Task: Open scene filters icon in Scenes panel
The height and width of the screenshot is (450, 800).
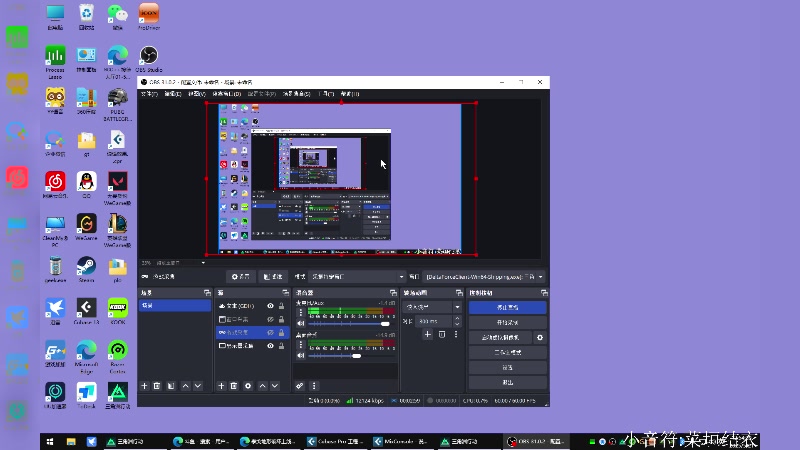Action: 171,386
